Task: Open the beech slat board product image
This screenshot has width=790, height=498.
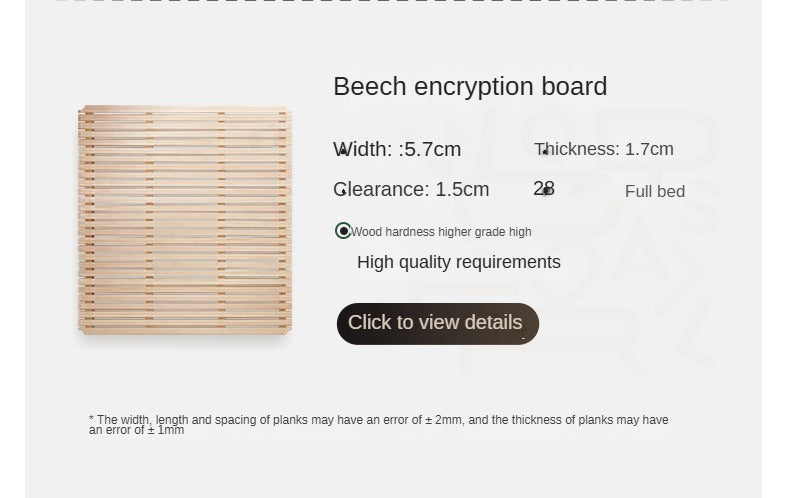Action: point(185,219)
